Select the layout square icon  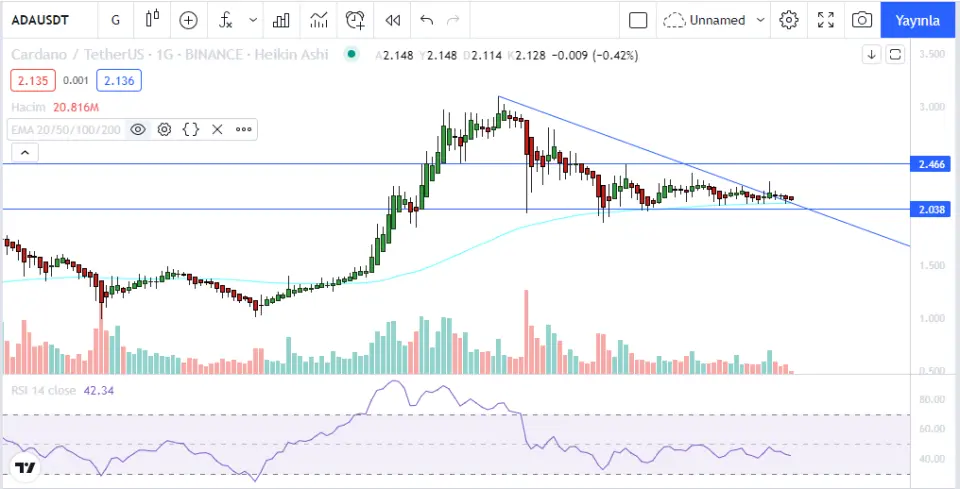(638, 19)
